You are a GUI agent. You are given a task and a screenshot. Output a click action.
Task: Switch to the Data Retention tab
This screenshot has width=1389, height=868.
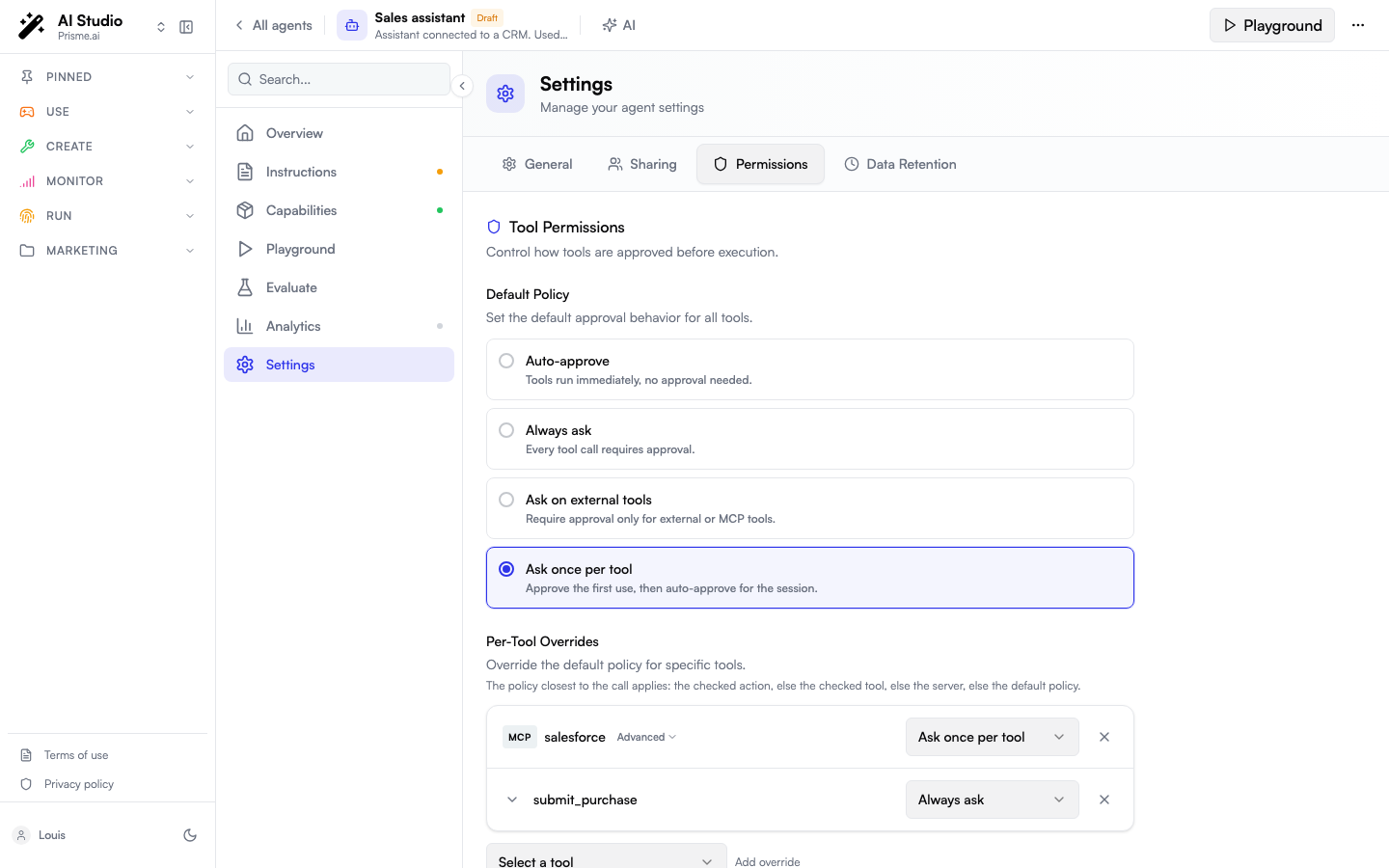(900, 164)
